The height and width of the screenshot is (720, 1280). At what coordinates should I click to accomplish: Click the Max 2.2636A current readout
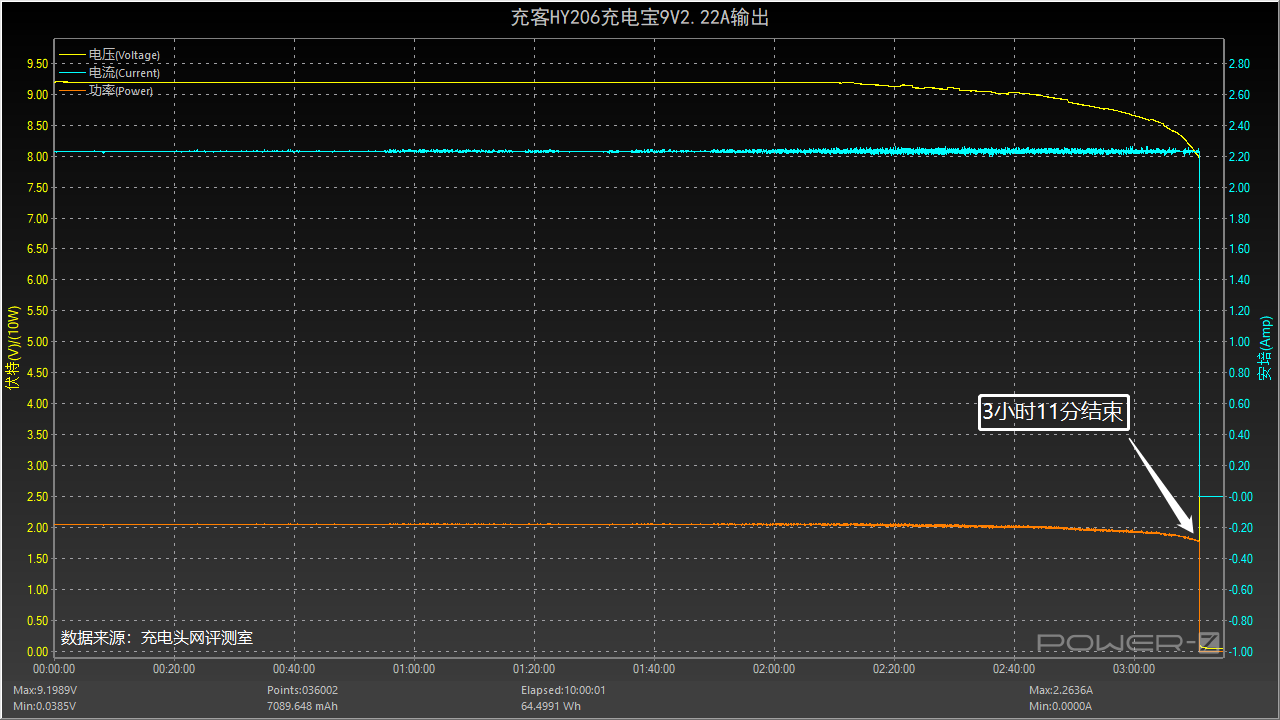1061,690
